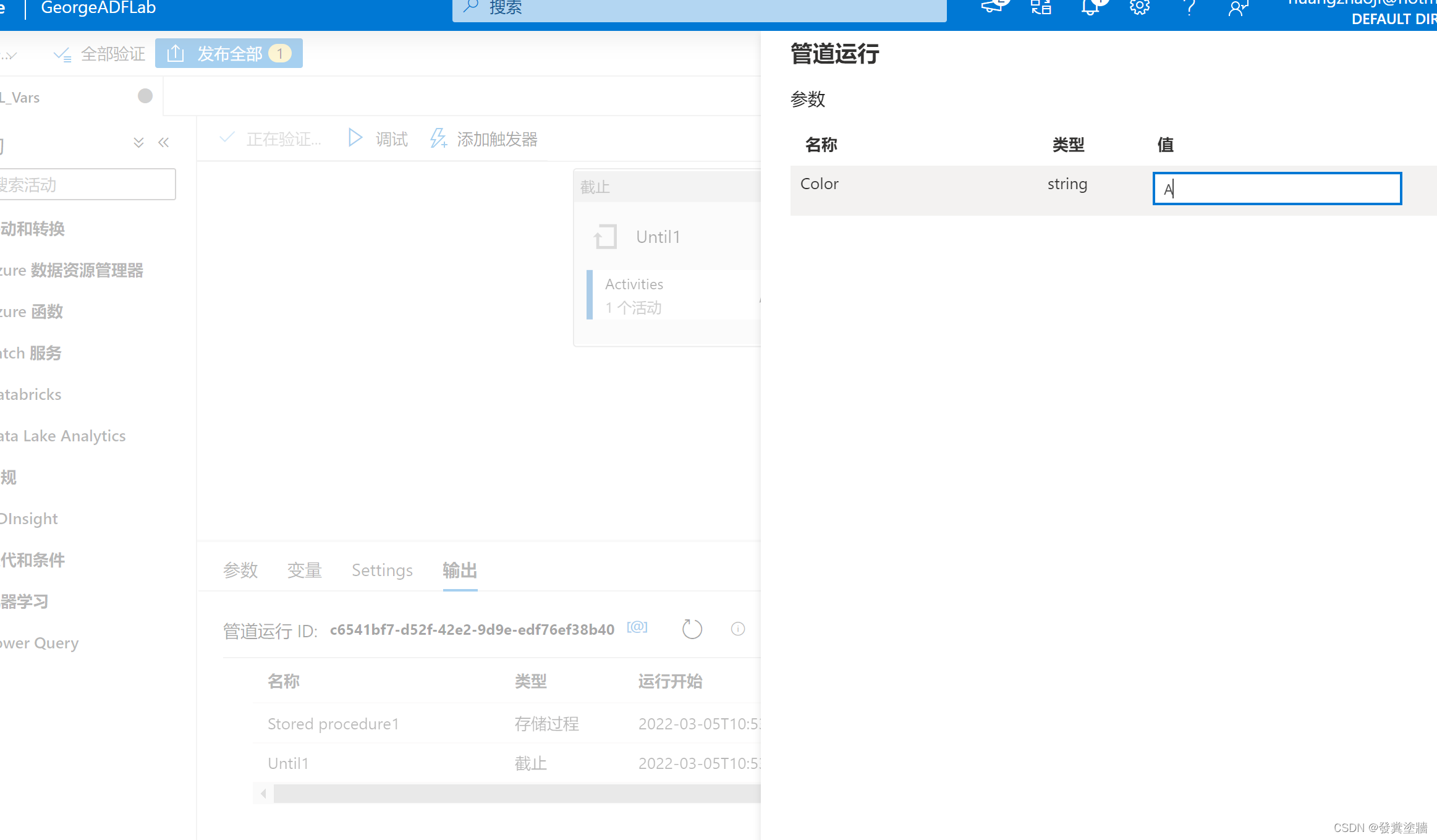Click the directory switch icon in header

pyautogui.click(x=1041, y=7)
